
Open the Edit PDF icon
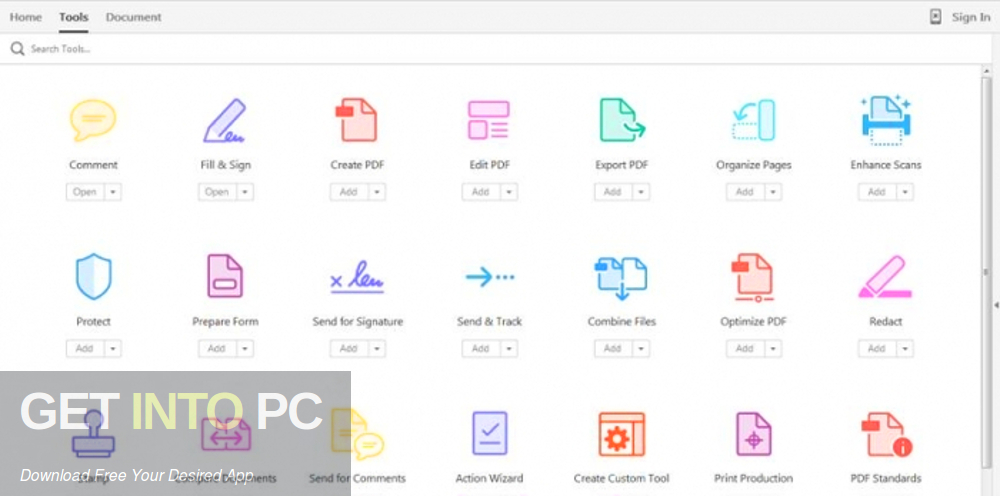(489, 120)
